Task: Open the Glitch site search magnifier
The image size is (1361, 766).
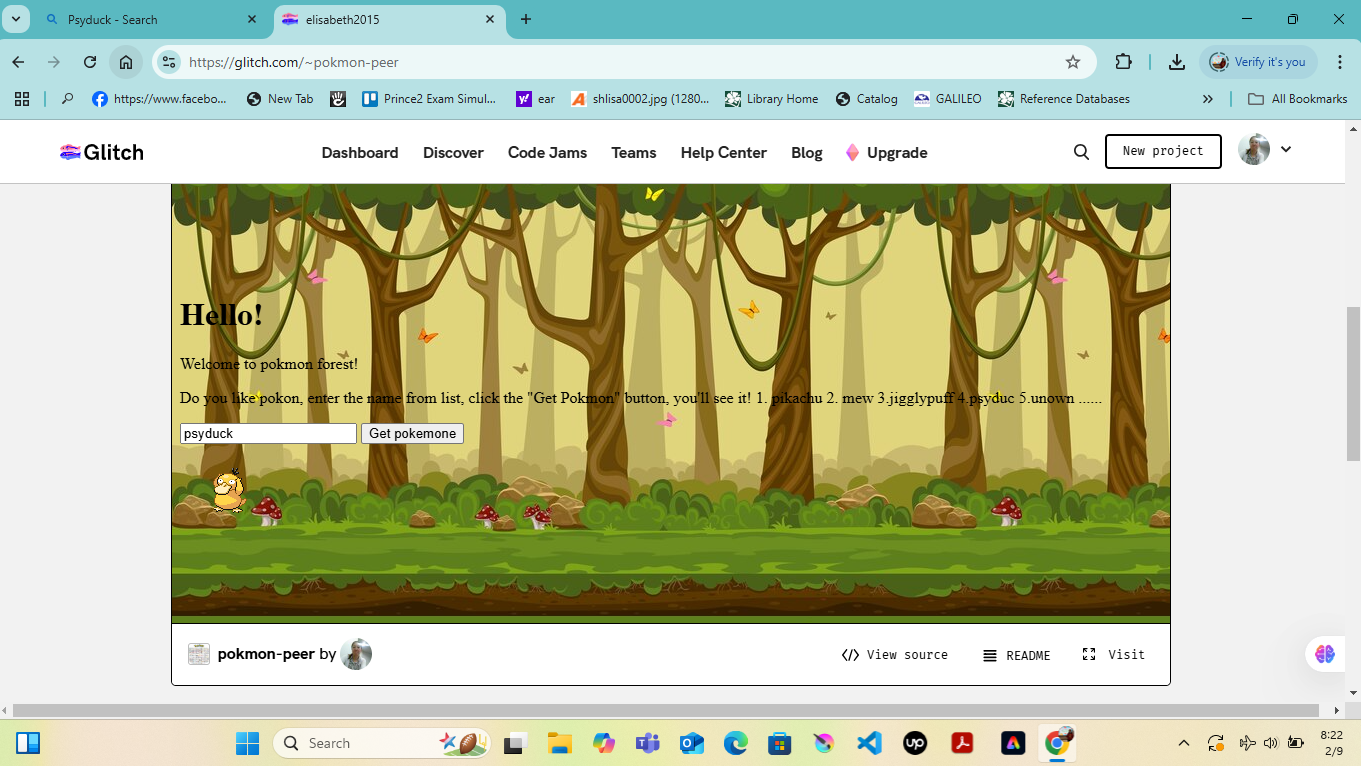Action: pyautogui.click(x=1081, y=152)
